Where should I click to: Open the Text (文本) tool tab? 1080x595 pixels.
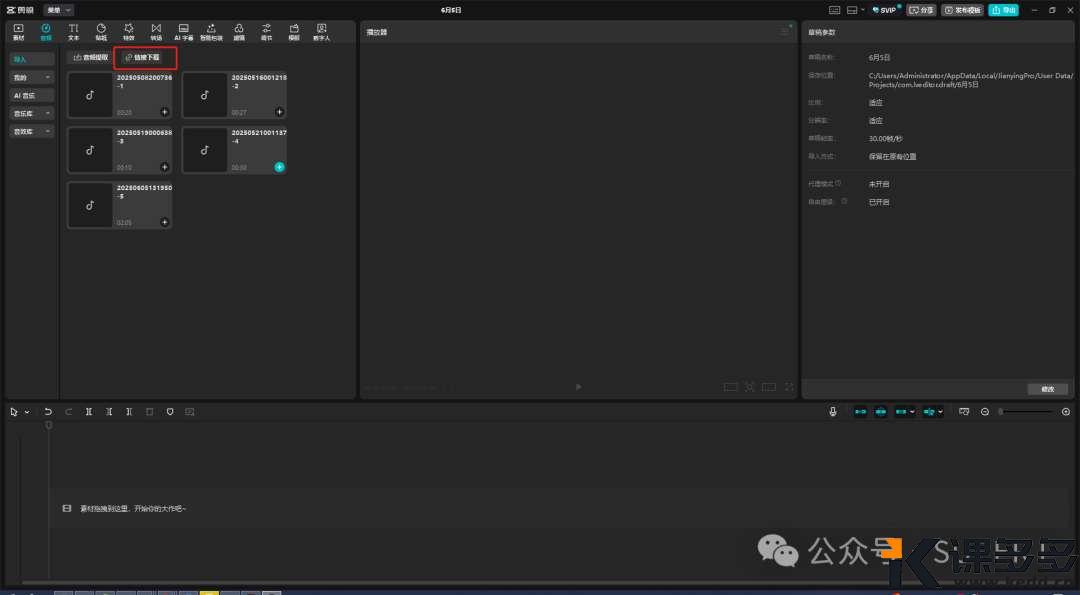[x=73, y=31]
